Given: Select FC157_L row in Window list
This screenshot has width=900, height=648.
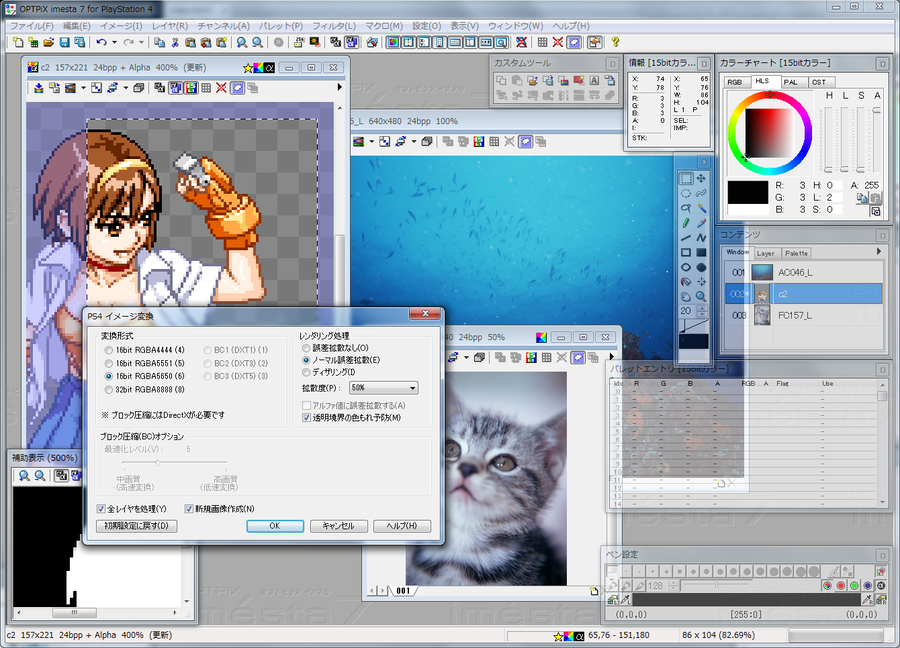Looking at the screenshot, I should (x=804, y=315).
